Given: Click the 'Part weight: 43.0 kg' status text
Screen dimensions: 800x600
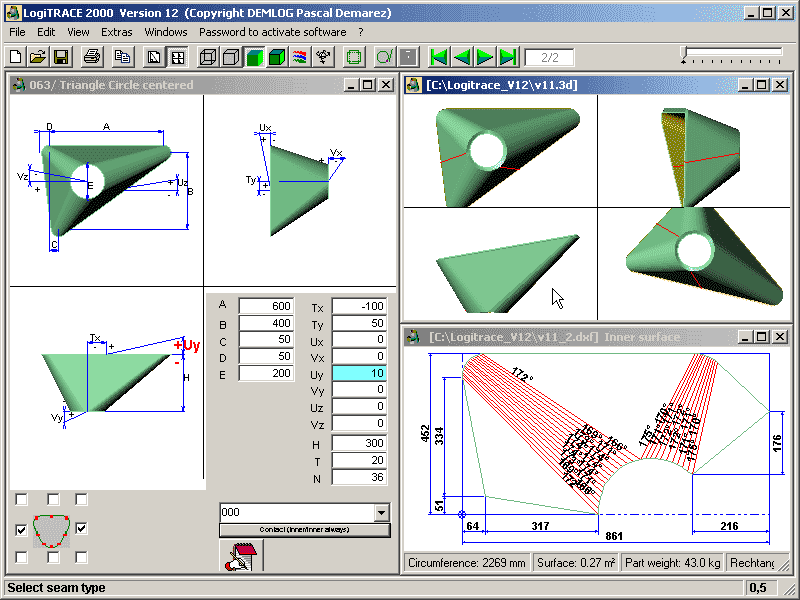Looking at the screenshot, I should (672, 563).
